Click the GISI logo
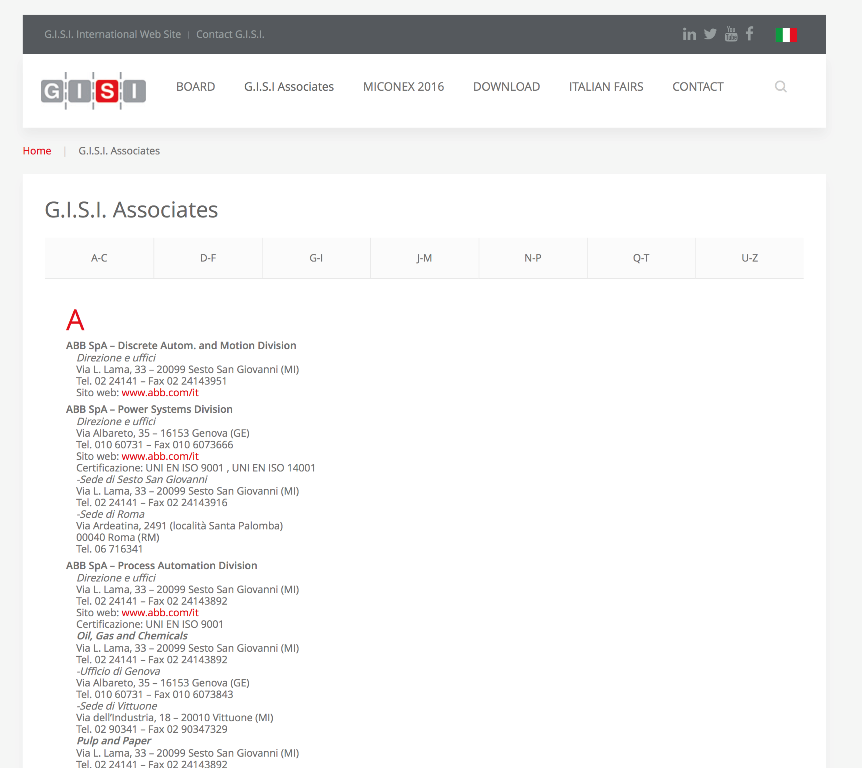 94,90
